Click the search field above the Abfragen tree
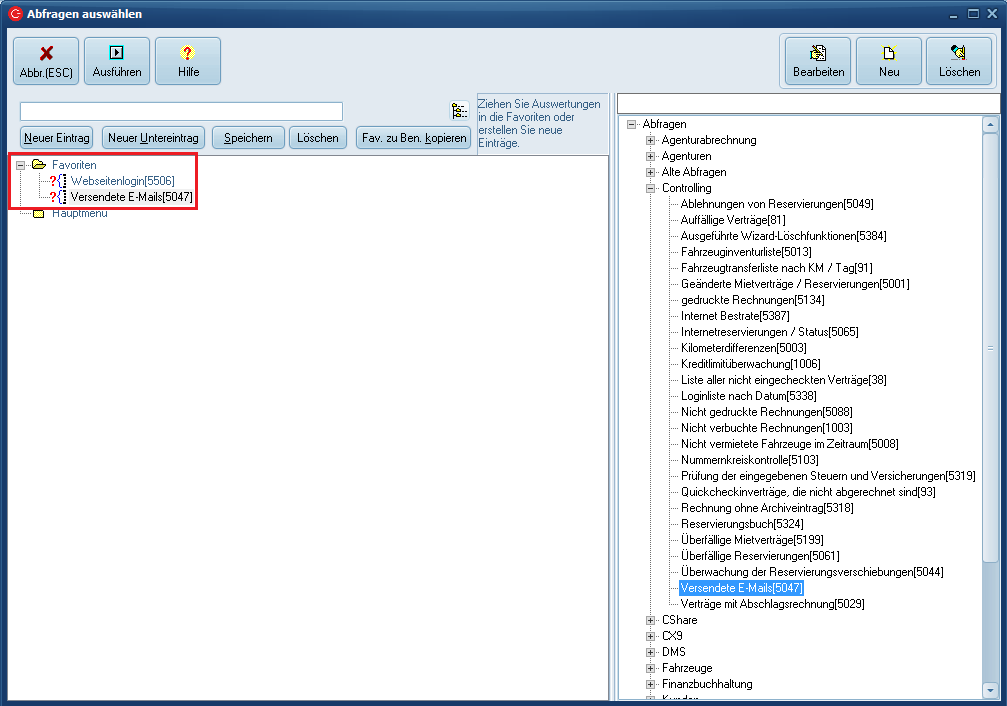Screen dimensions: 1007x706 pyautogui.click(x=808, y=104)
